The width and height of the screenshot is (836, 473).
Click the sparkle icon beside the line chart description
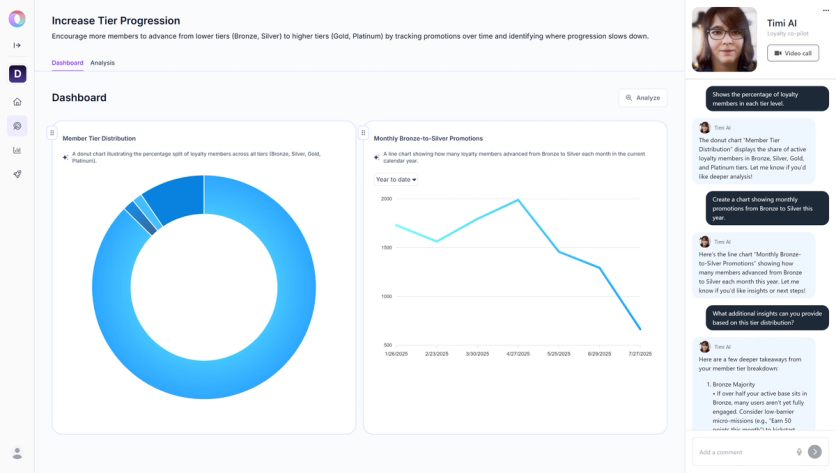point(376,157)
